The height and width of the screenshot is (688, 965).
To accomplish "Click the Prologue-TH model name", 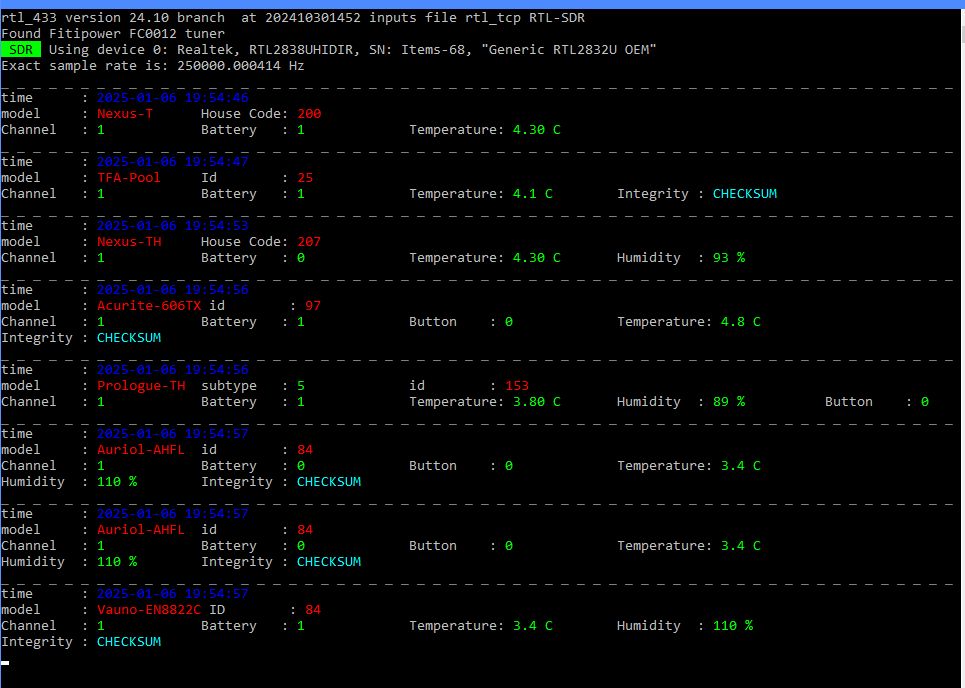I will (140, 386).
